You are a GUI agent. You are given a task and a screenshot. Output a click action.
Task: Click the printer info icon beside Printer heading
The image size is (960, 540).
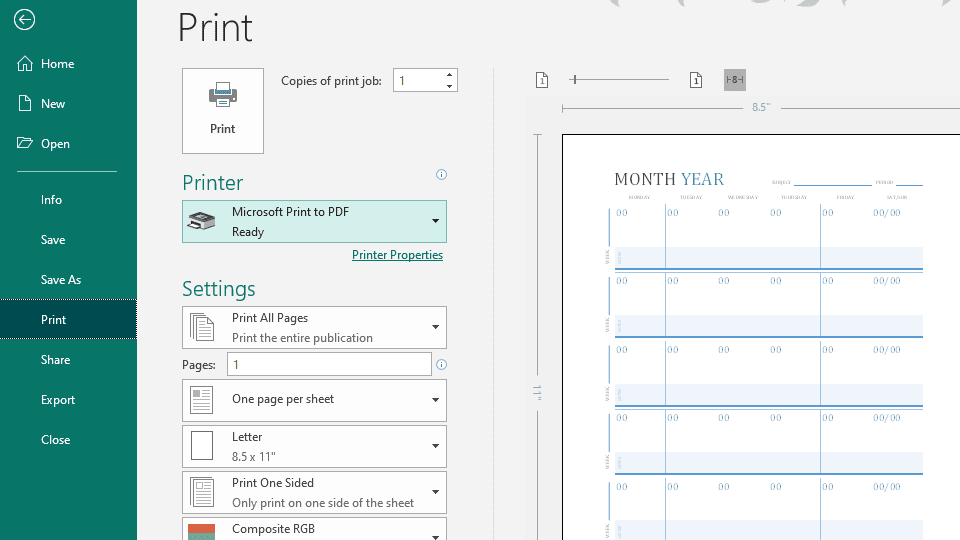pyautogui.click(x=441, y=175)
